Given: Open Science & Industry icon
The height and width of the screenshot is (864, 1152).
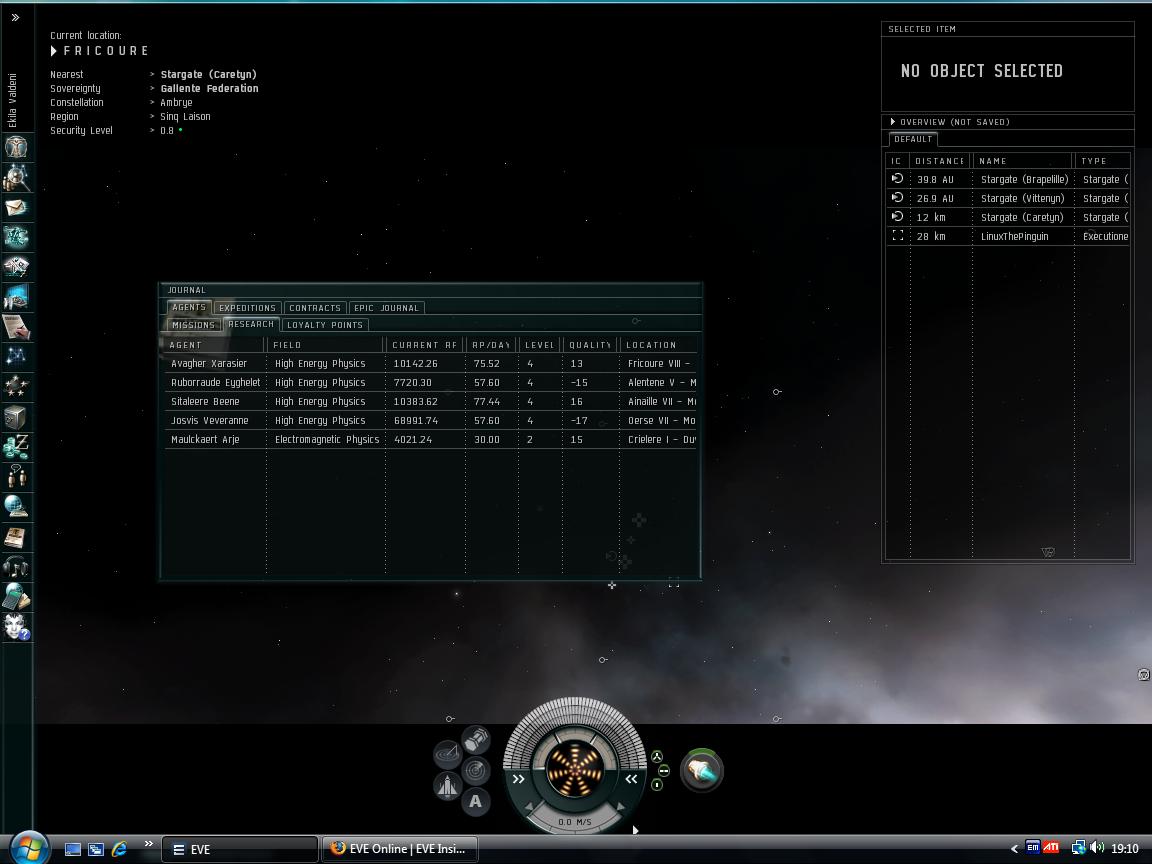Looking at the screenshot, I should [x=15, y=297].
